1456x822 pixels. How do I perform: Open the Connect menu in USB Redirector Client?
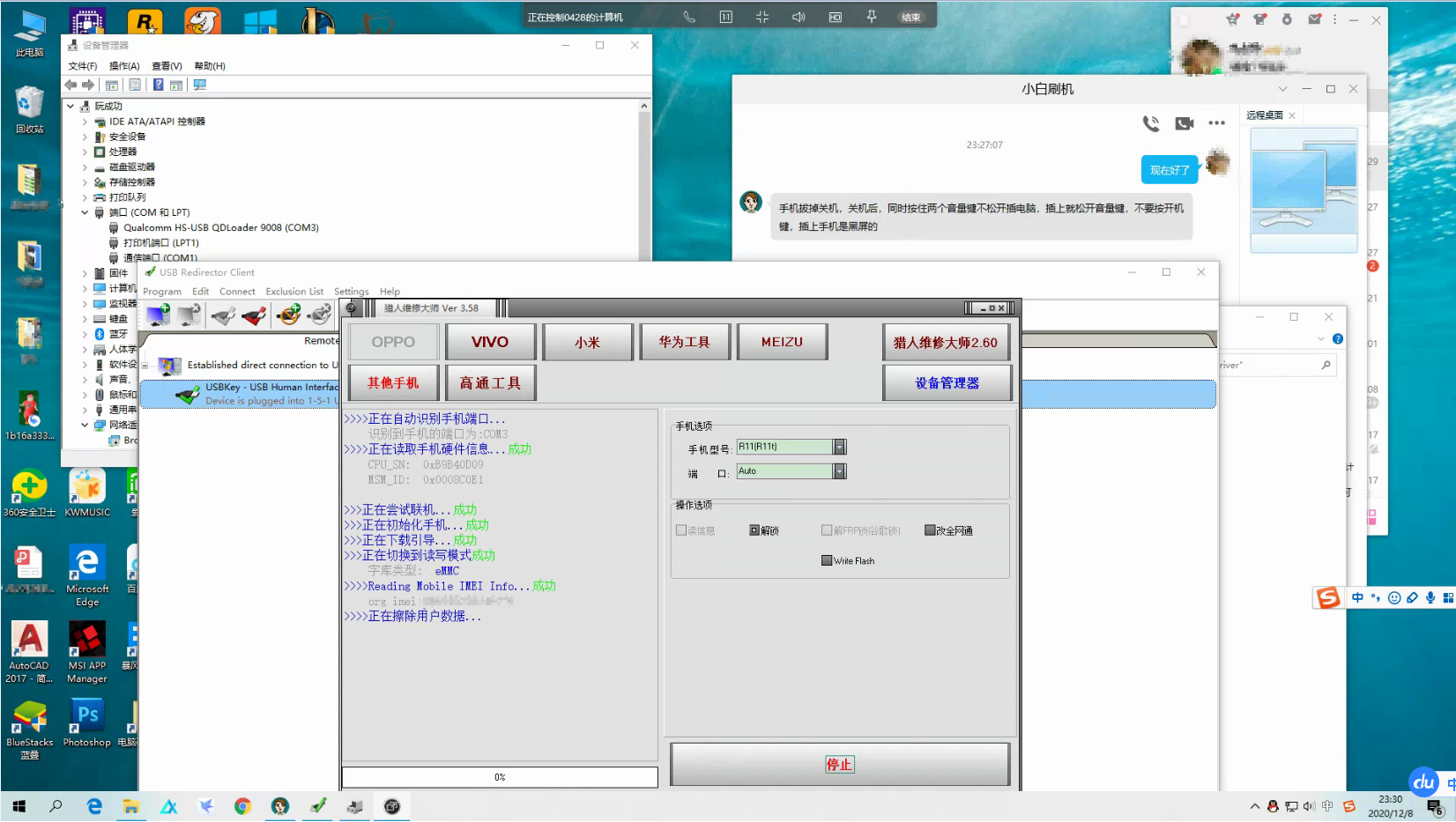[237, 292]
